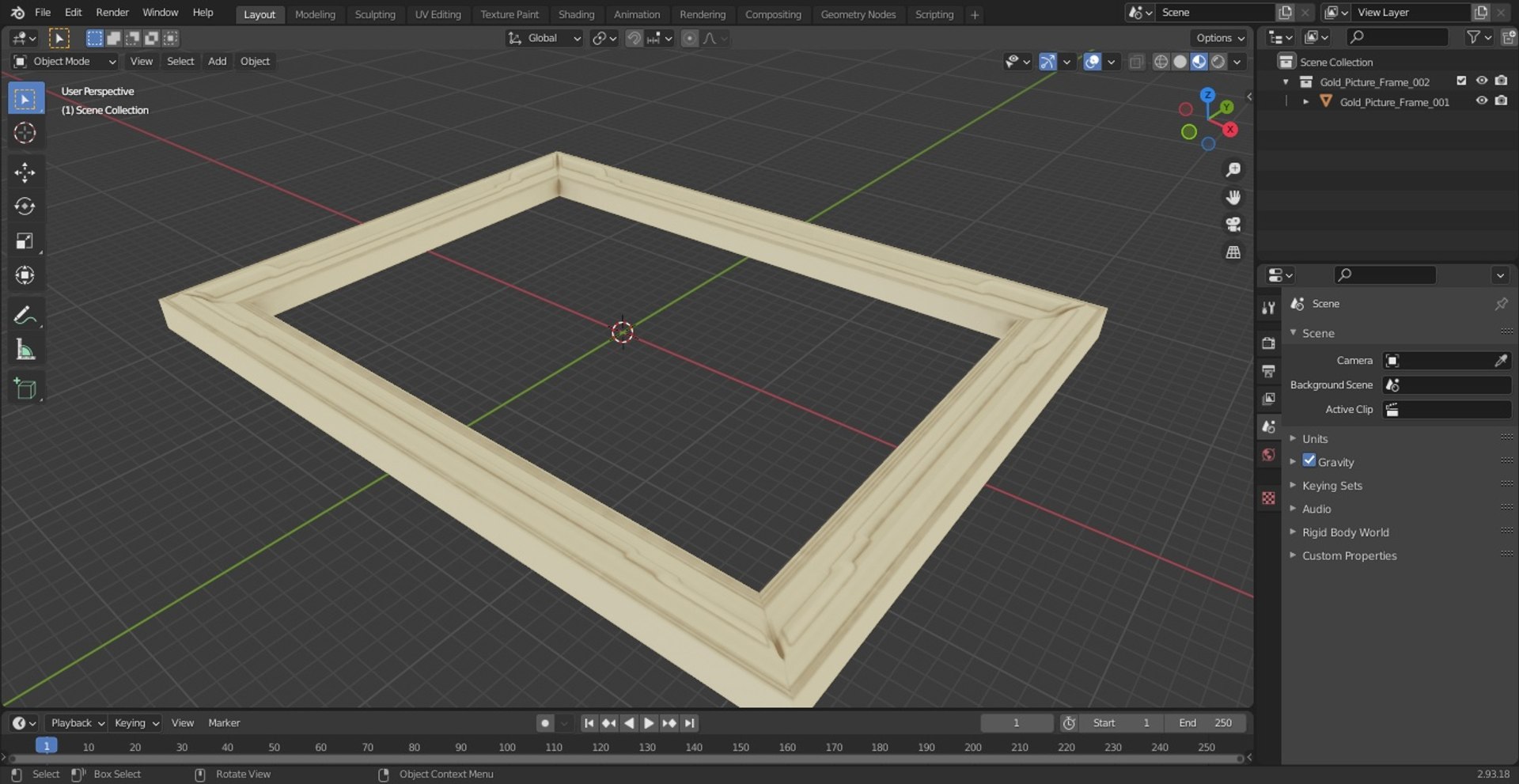Activate the Scale tool
Screen dimensions: 1519x784
coord(25,241)
